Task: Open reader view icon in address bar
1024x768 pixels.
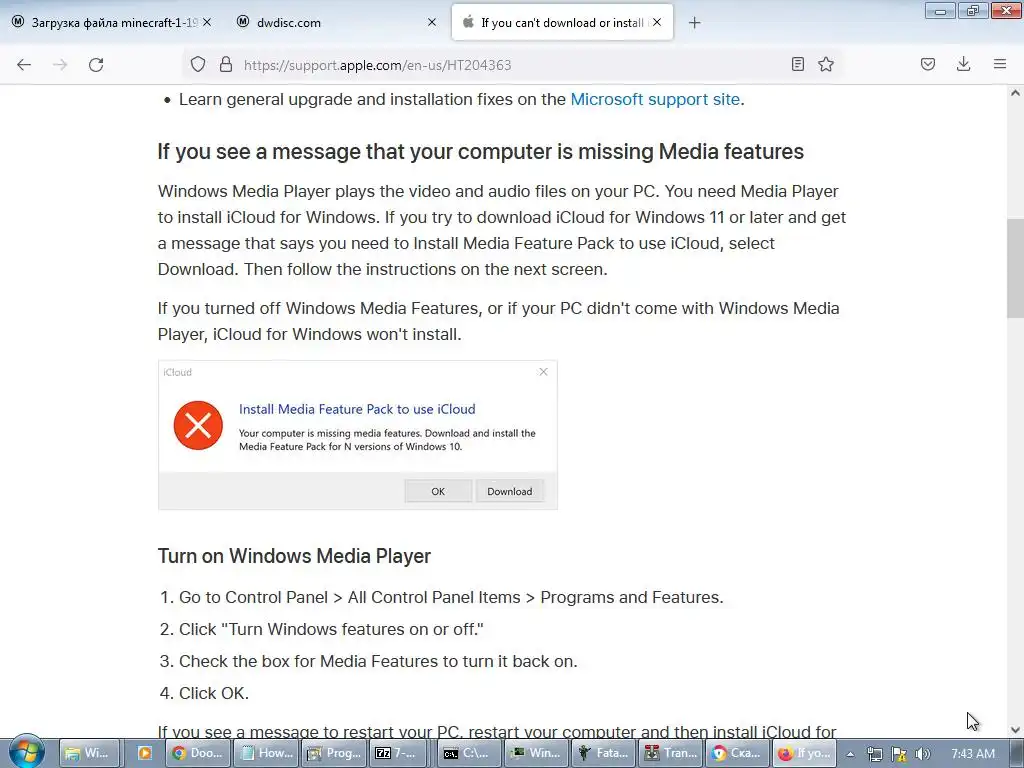Action: [797, 64]
